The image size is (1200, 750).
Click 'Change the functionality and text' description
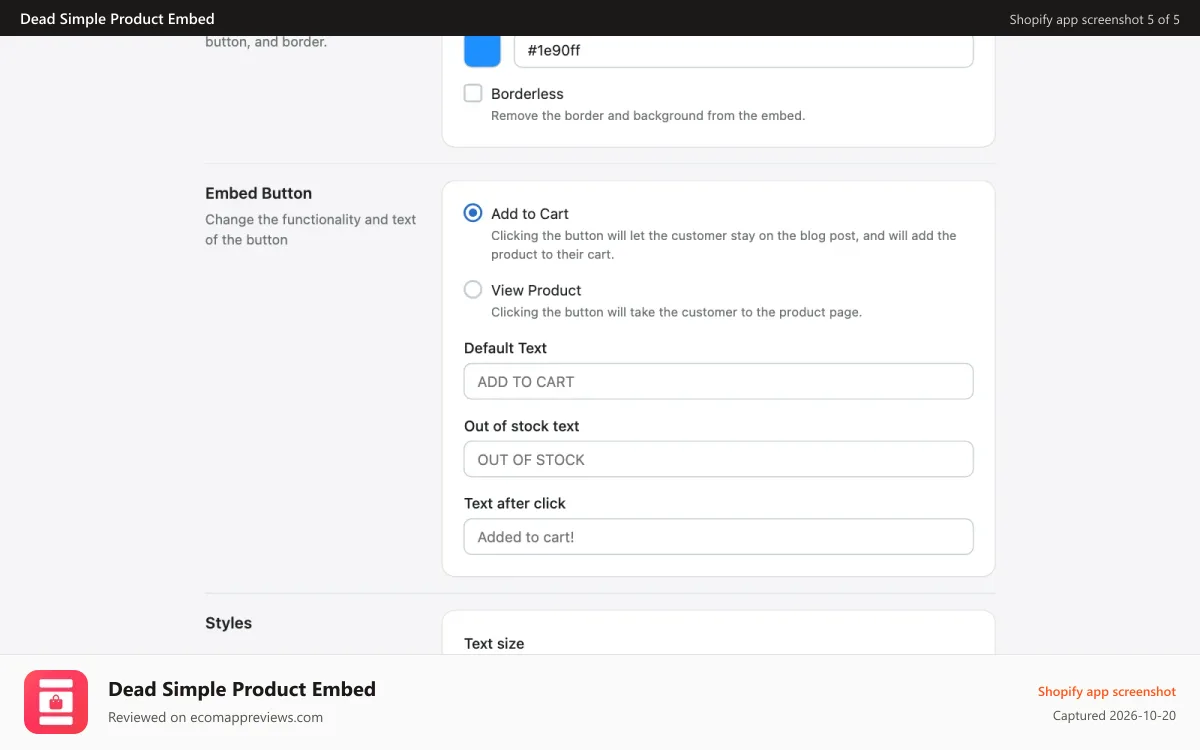tap(310, 229)
